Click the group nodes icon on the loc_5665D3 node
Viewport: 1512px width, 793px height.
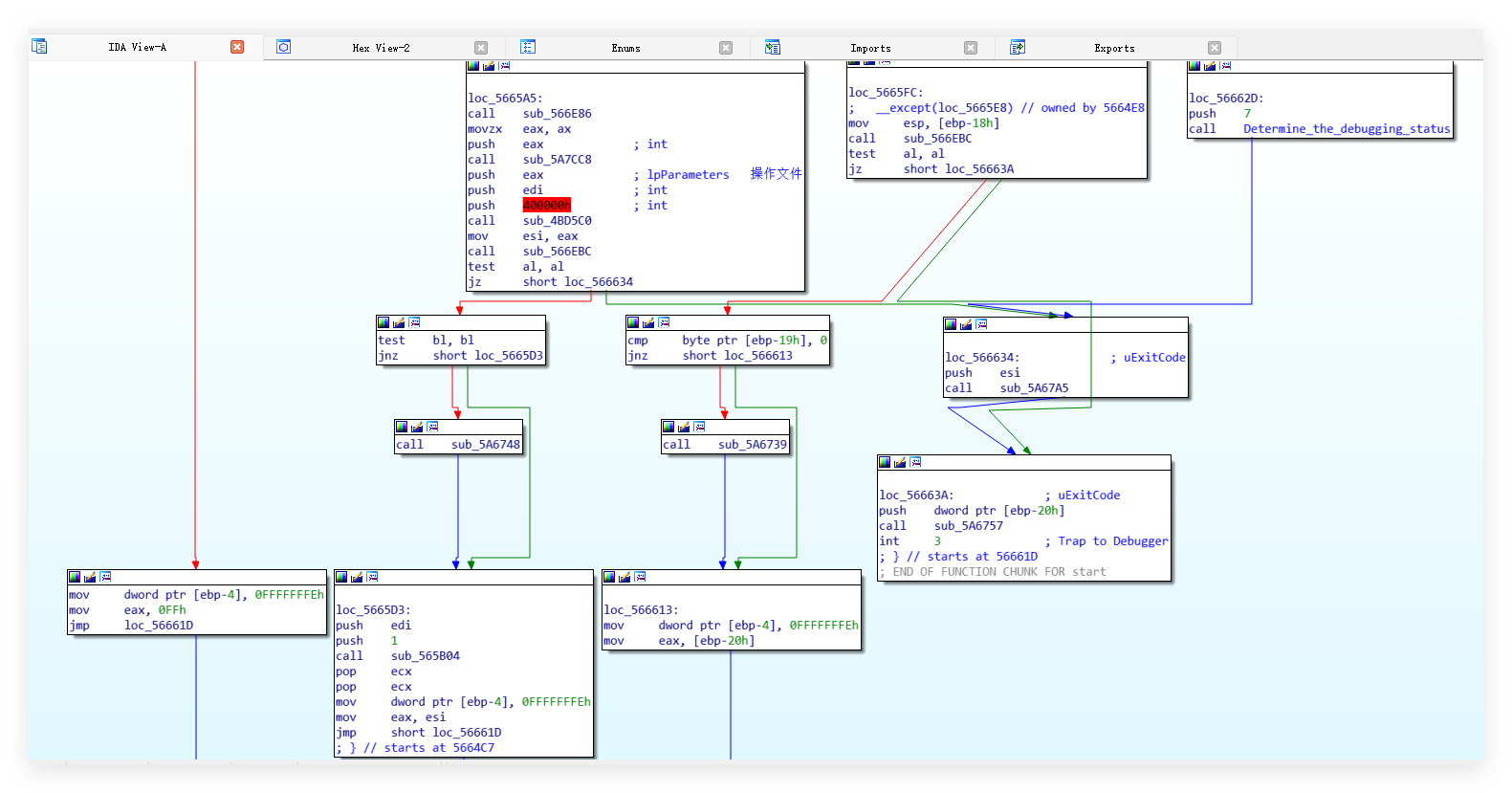click(372, 577)
